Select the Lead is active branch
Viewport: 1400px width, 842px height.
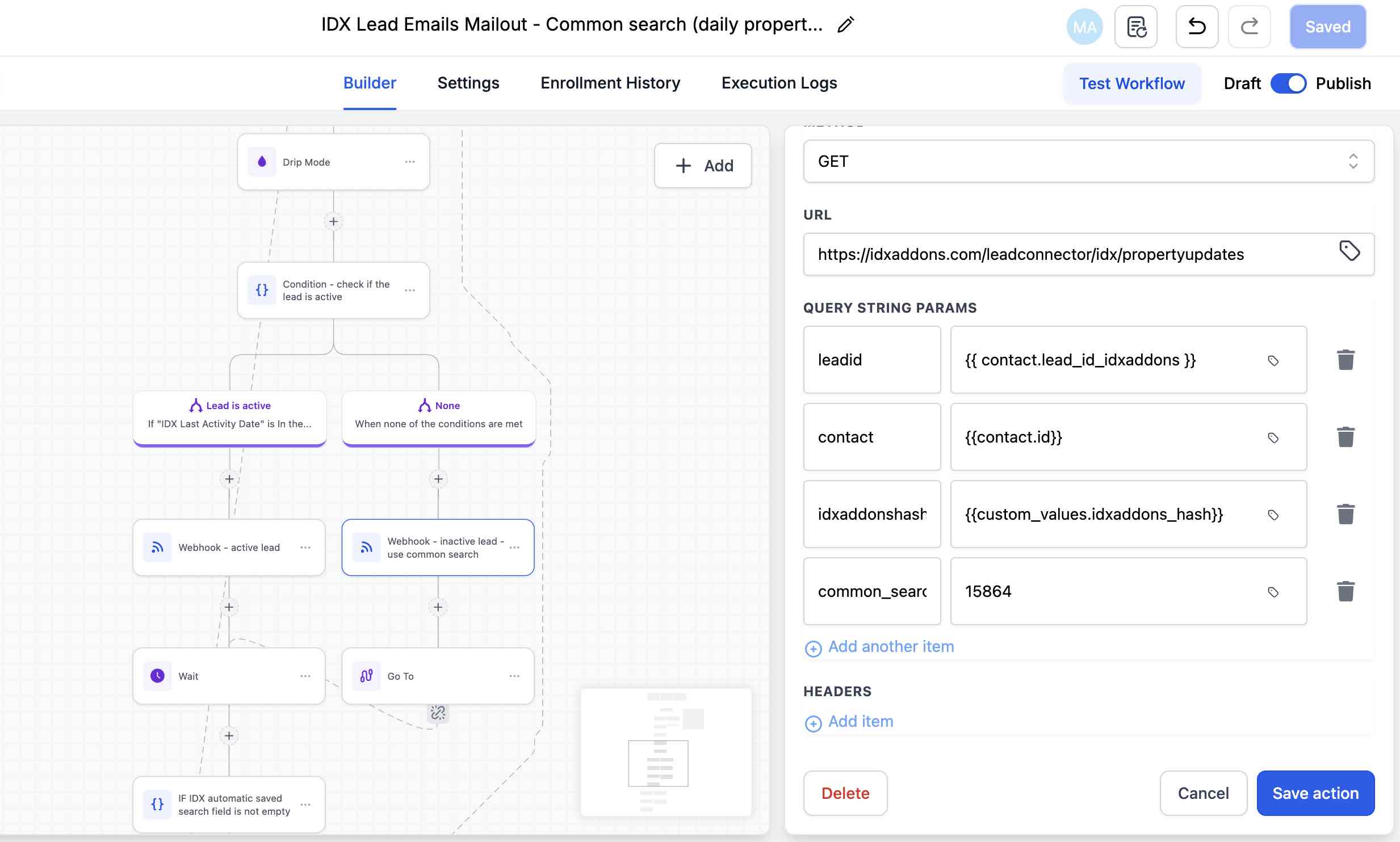coord(229,418)
